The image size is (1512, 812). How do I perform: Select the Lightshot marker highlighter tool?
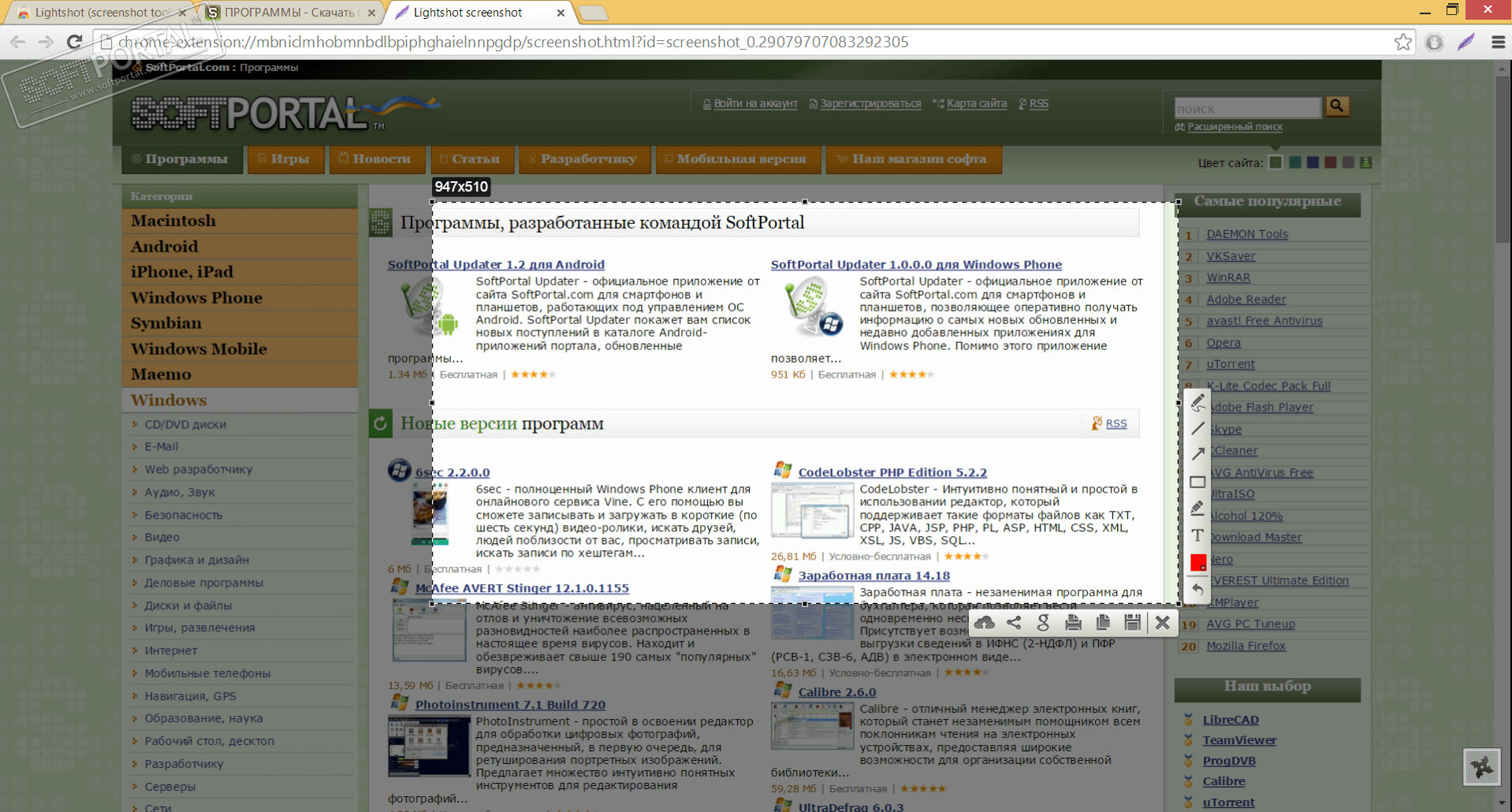pyautogui.click(x=1197, y=508)
